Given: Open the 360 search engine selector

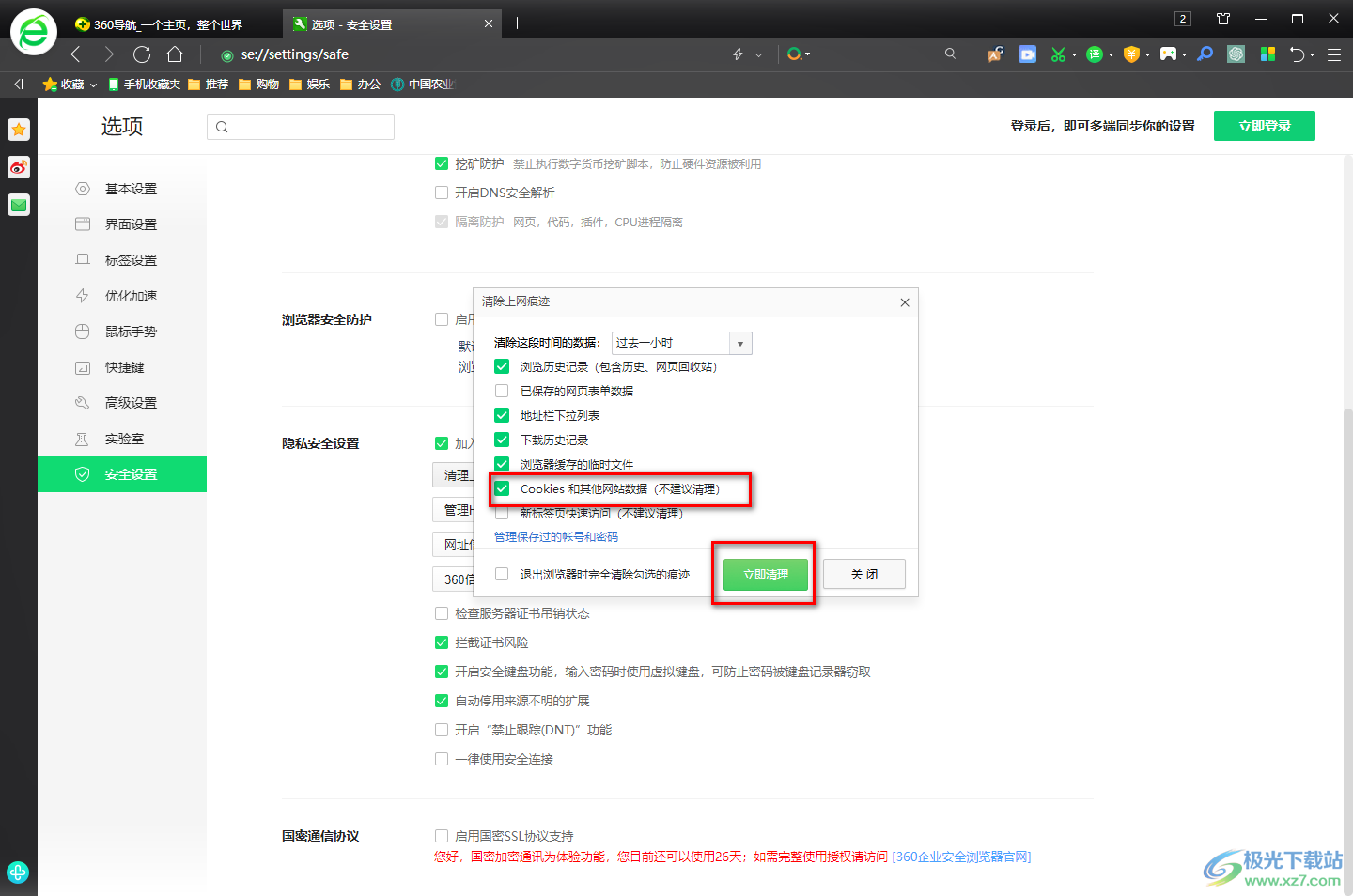Looking at the screenshot, I should [x=798, y=54].
